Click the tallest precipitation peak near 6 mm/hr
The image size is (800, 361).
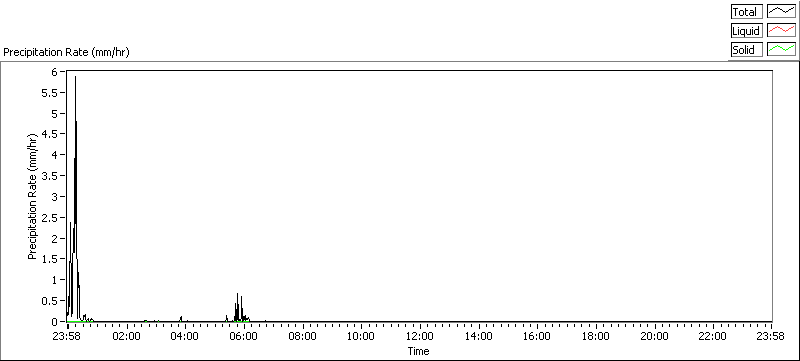tap(76, 78)
